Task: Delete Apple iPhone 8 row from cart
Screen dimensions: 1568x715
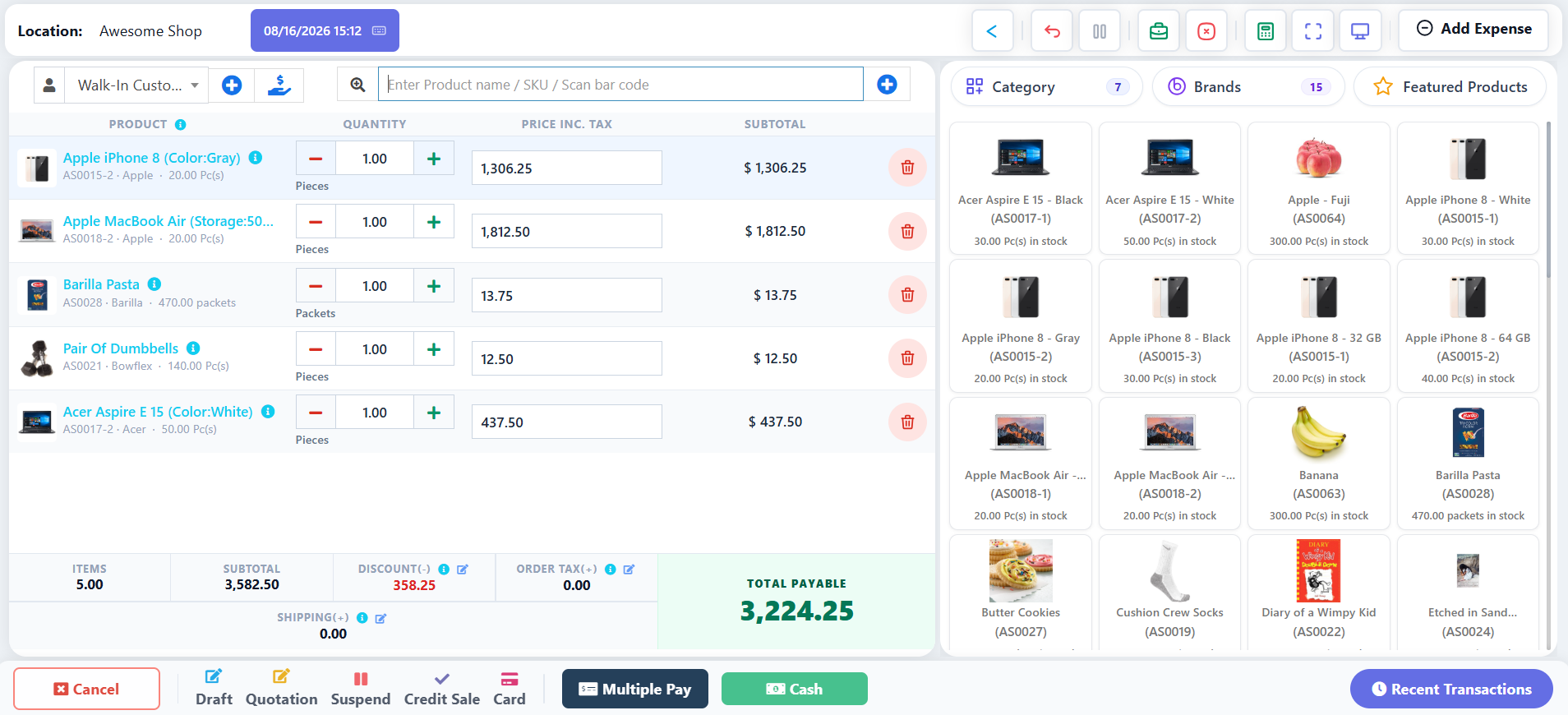Action: click(907, 168)
